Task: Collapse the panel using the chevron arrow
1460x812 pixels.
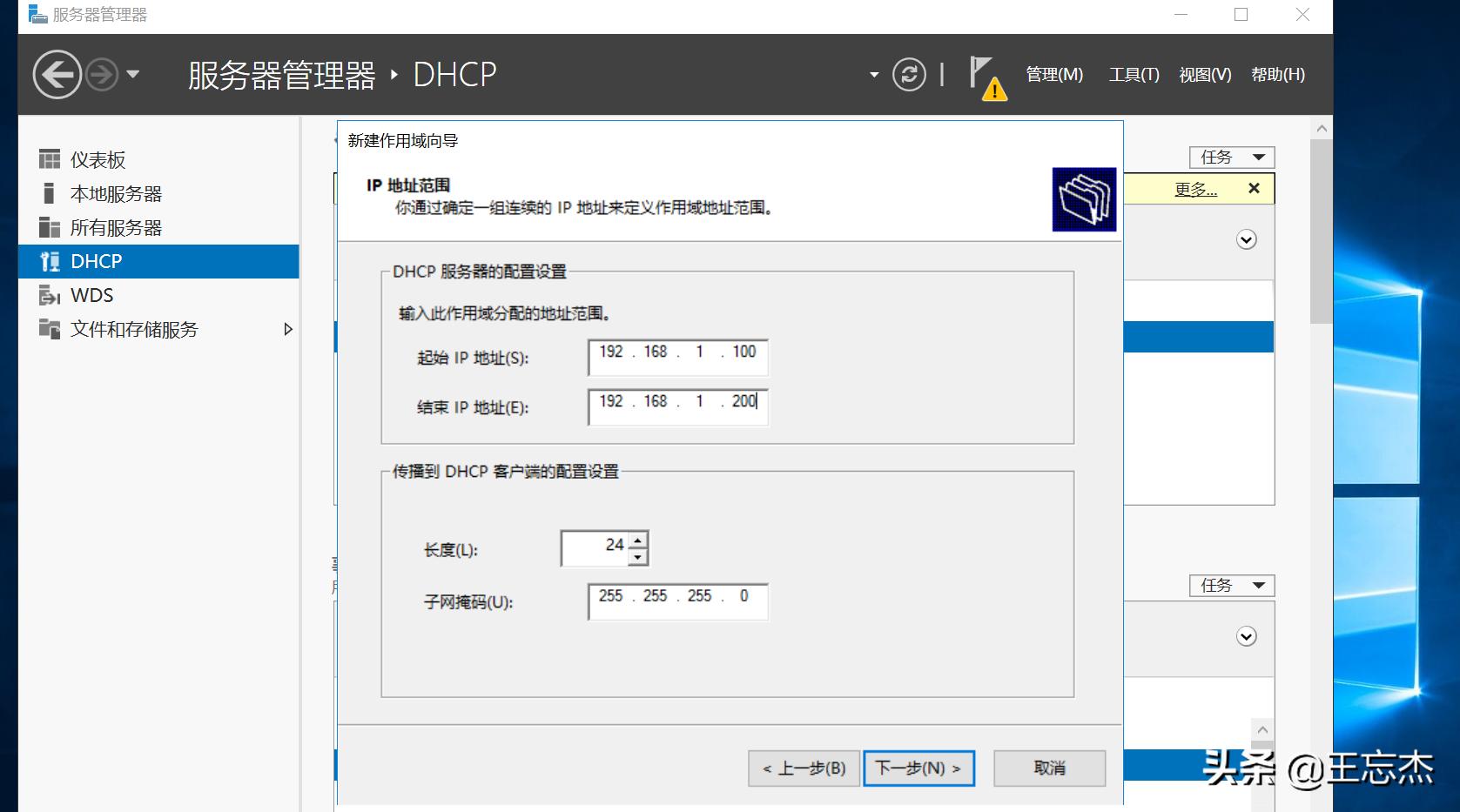Action: (1245, 240)
